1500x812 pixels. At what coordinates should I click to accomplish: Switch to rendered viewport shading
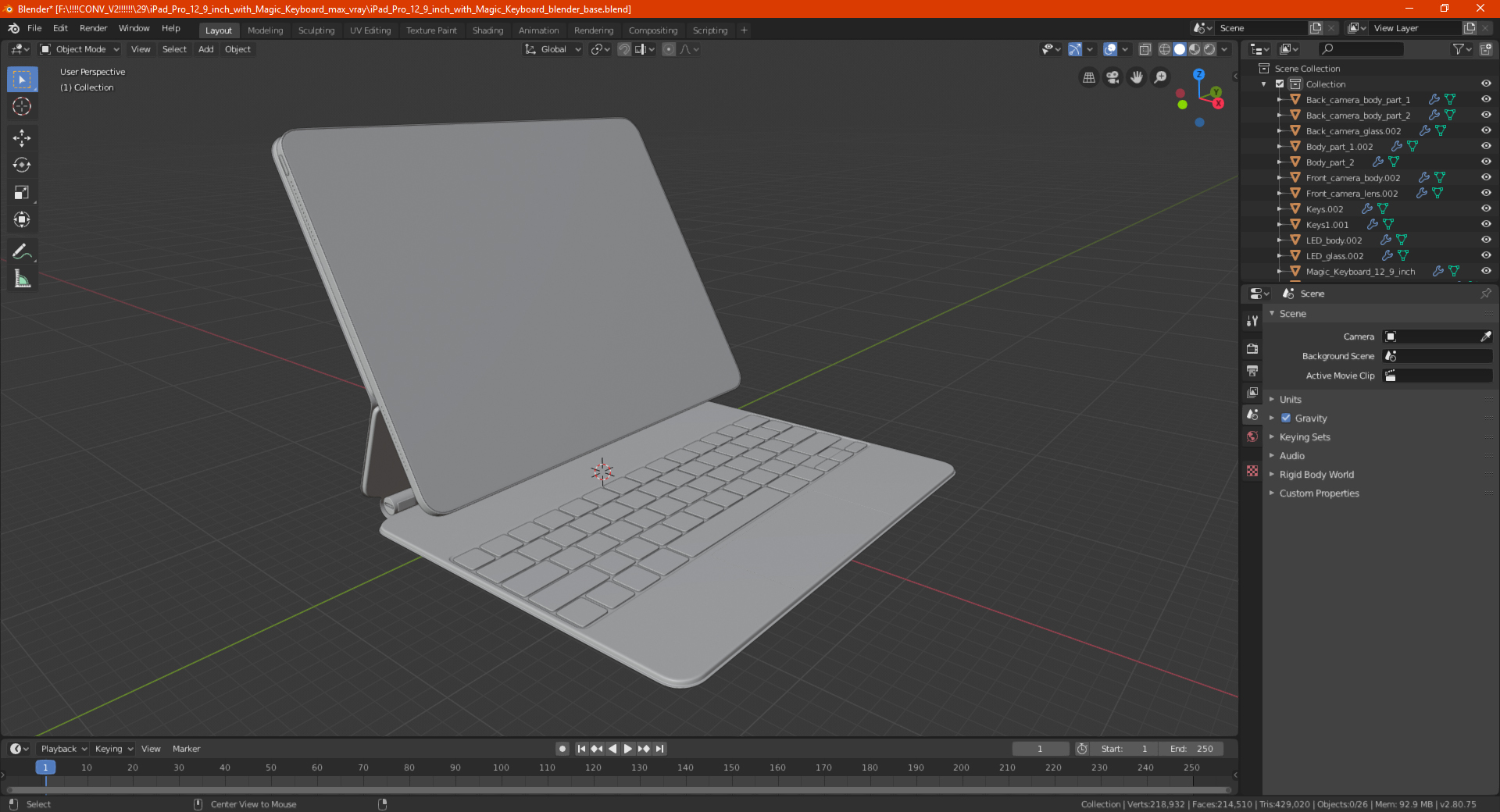tap(1209, 49)
